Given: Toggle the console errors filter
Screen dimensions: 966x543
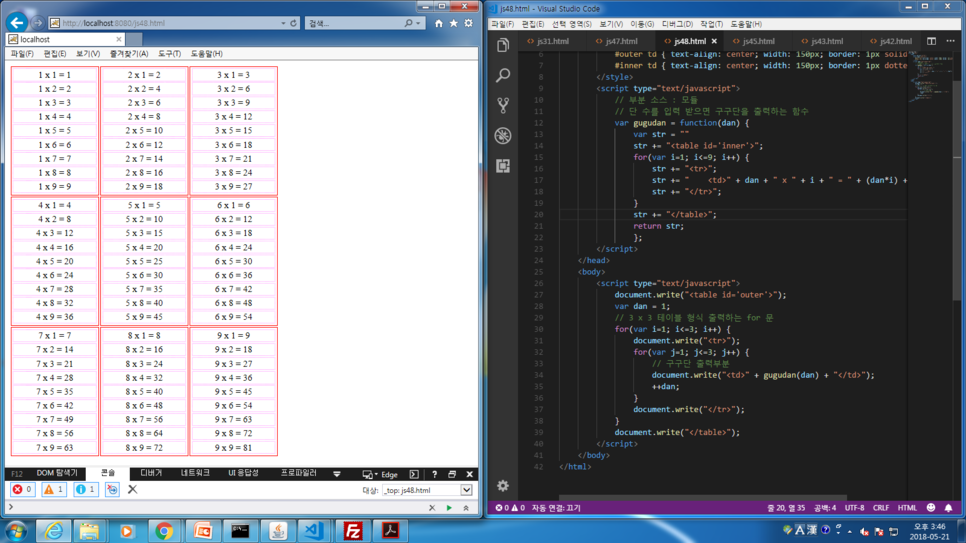Looking at the screenshot, I should (22, 489).
